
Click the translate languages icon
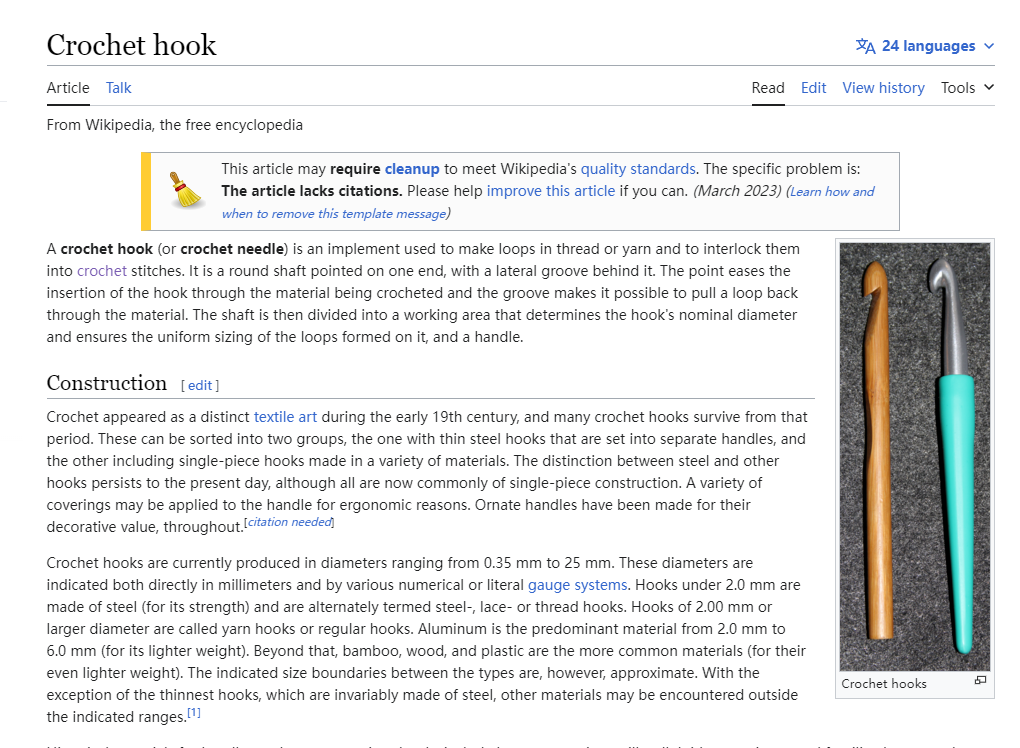pyautogui.click(x=865, y=46)
